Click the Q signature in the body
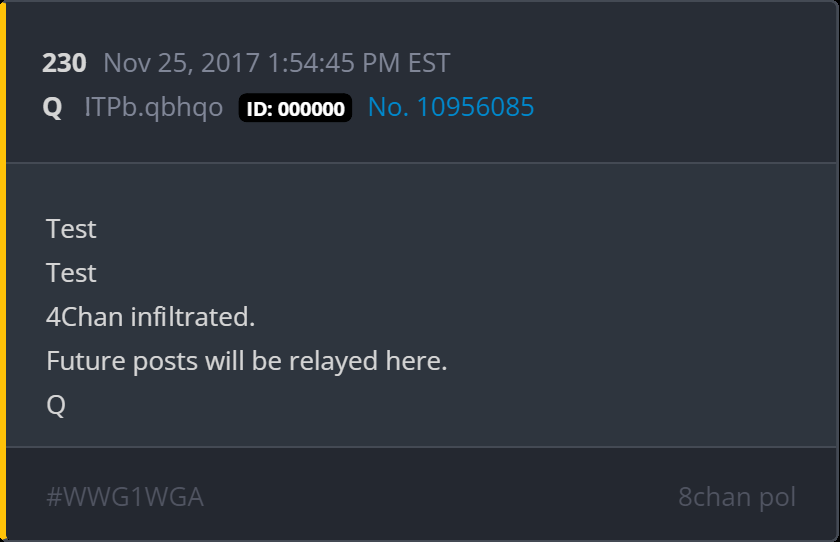Viewport: 840px width, 542px height. pyautogui.click(x=56, y=405)
